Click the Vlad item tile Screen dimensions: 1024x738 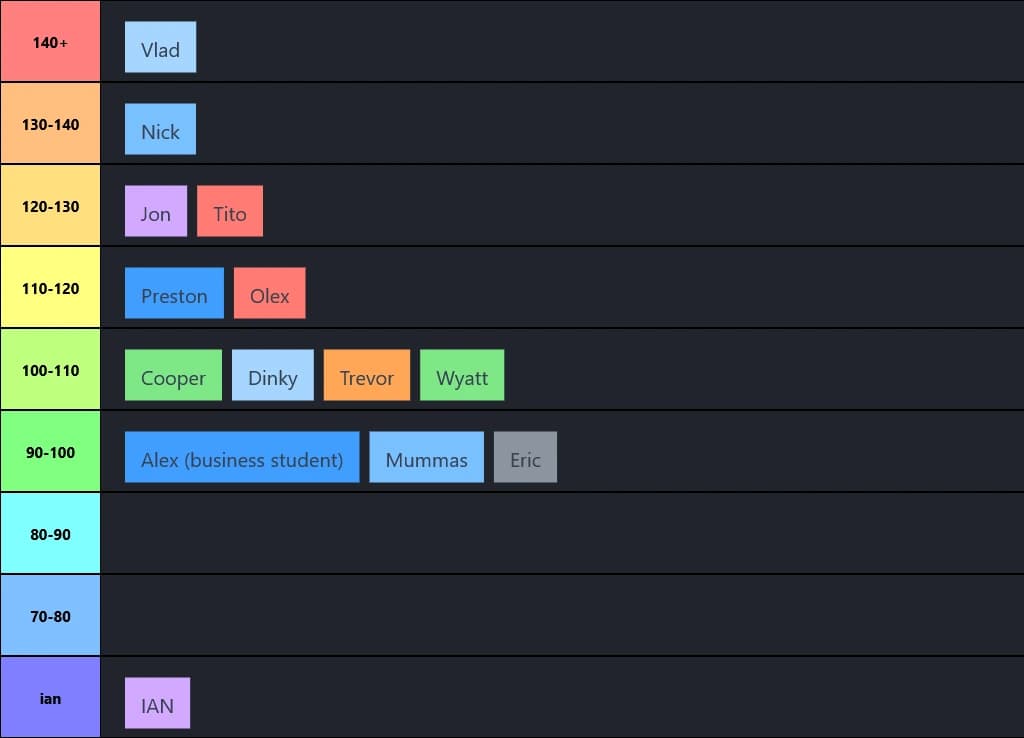[x=160, y=47]
